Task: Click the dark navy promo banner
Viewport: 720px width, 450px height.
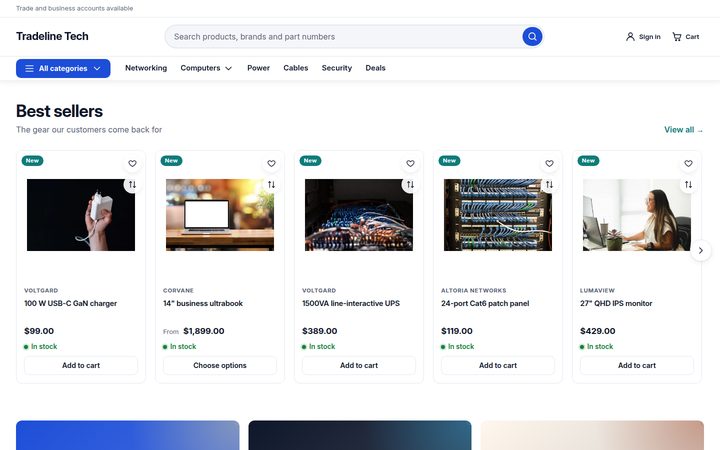Action: pyautogui.click(x=360, y=435)
